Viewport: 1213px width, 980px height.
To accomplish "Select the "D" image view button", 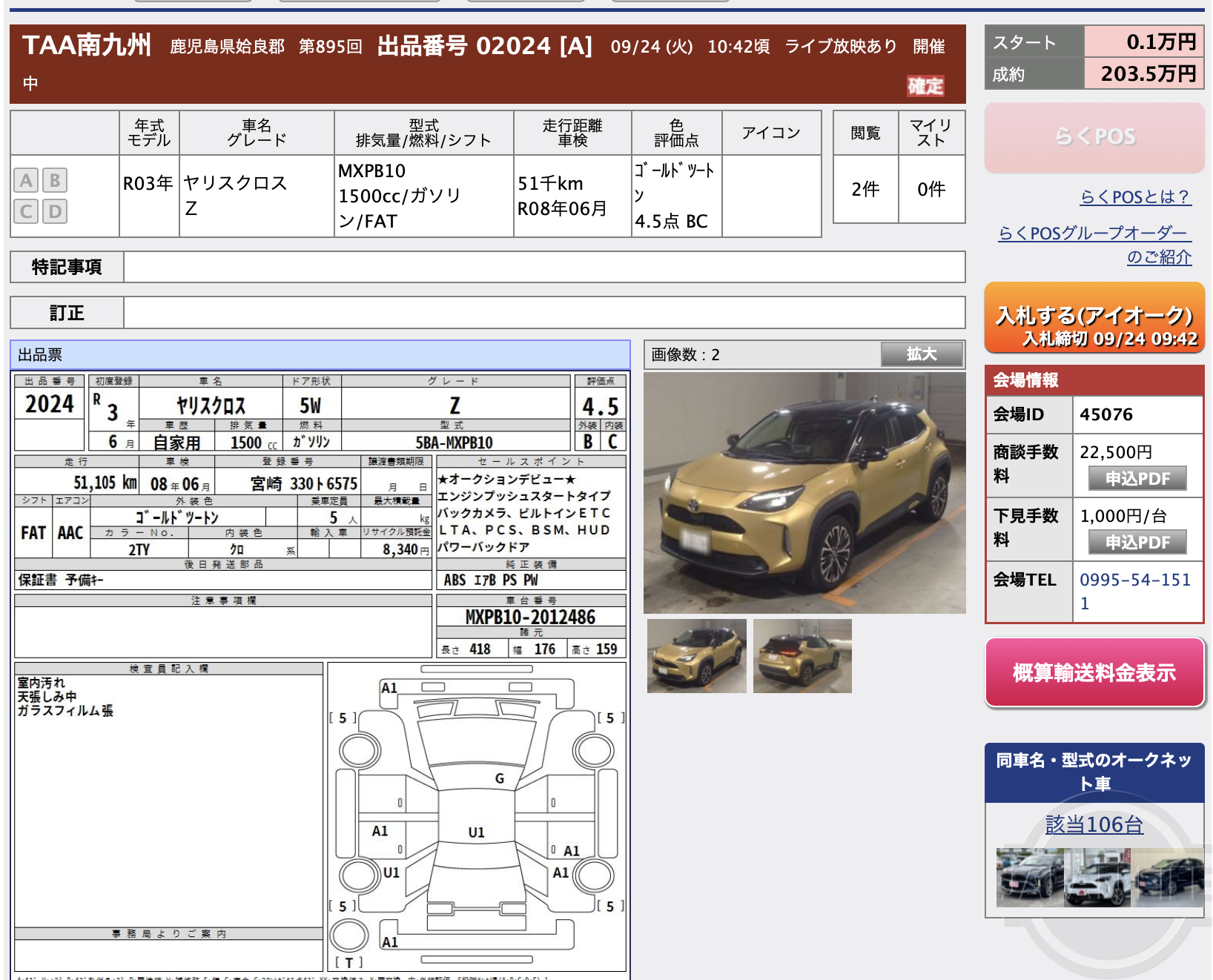I will (x=54, y=211).
